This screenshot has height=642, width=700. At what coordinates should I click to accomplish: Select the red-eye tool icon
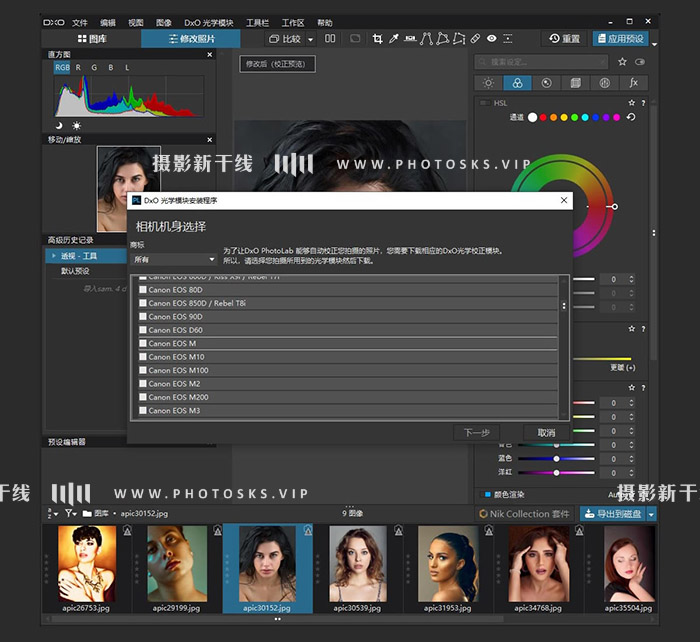(492, 39)
